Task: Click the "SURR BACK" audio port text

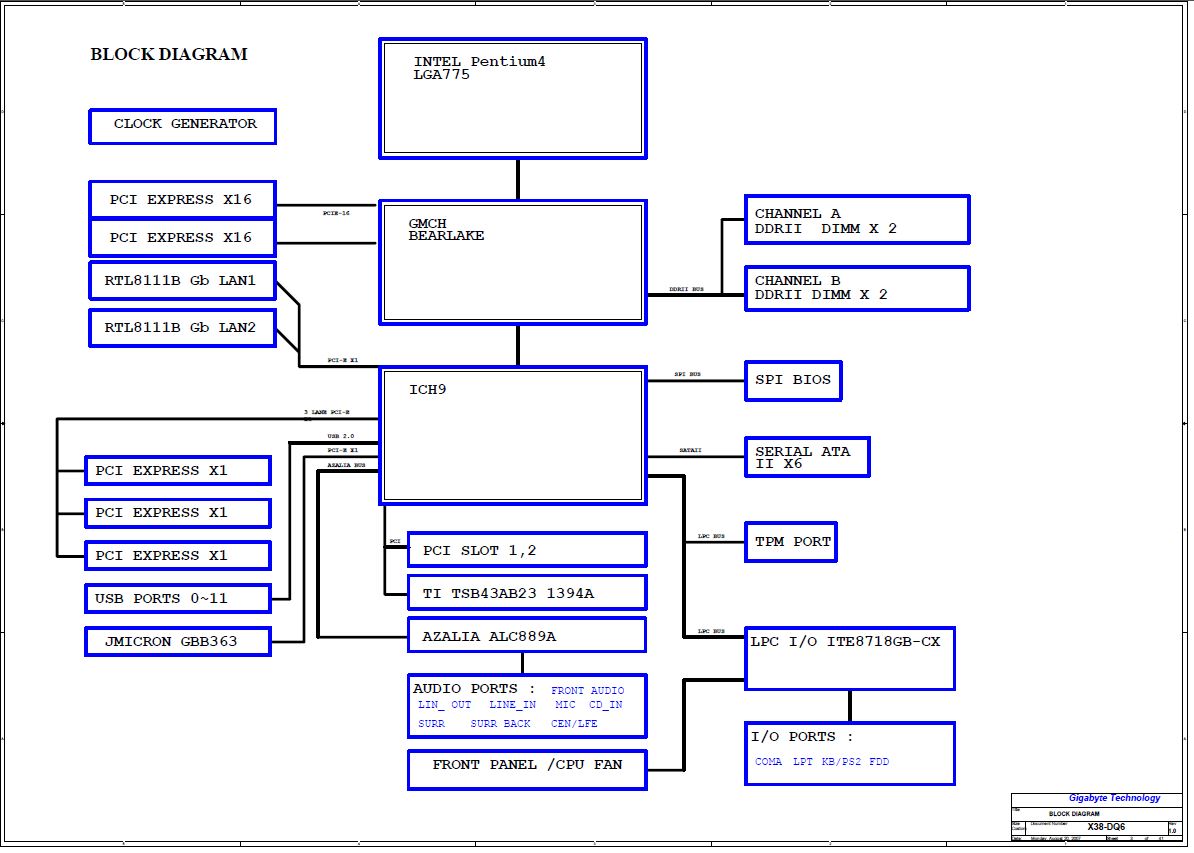Action: coord(500,724)
